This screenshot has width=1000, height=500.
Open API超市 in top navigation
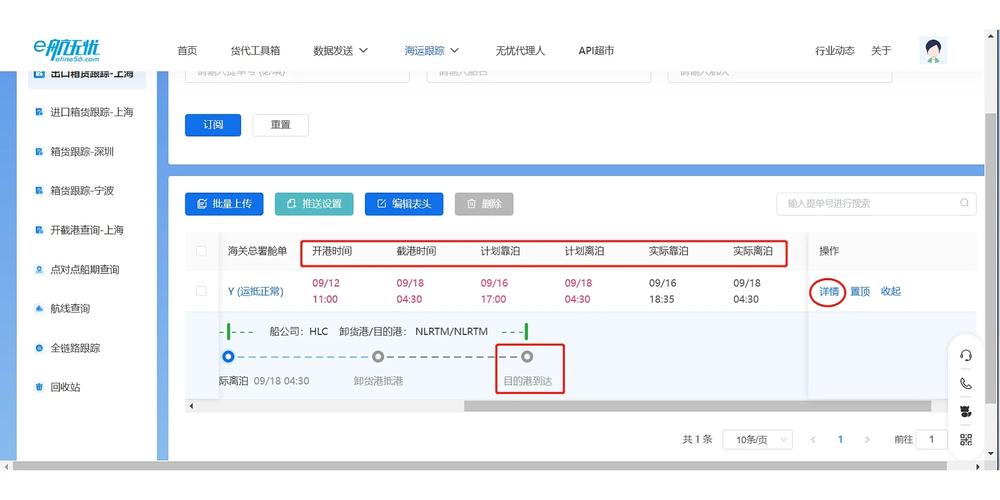(x=596, y=50)
